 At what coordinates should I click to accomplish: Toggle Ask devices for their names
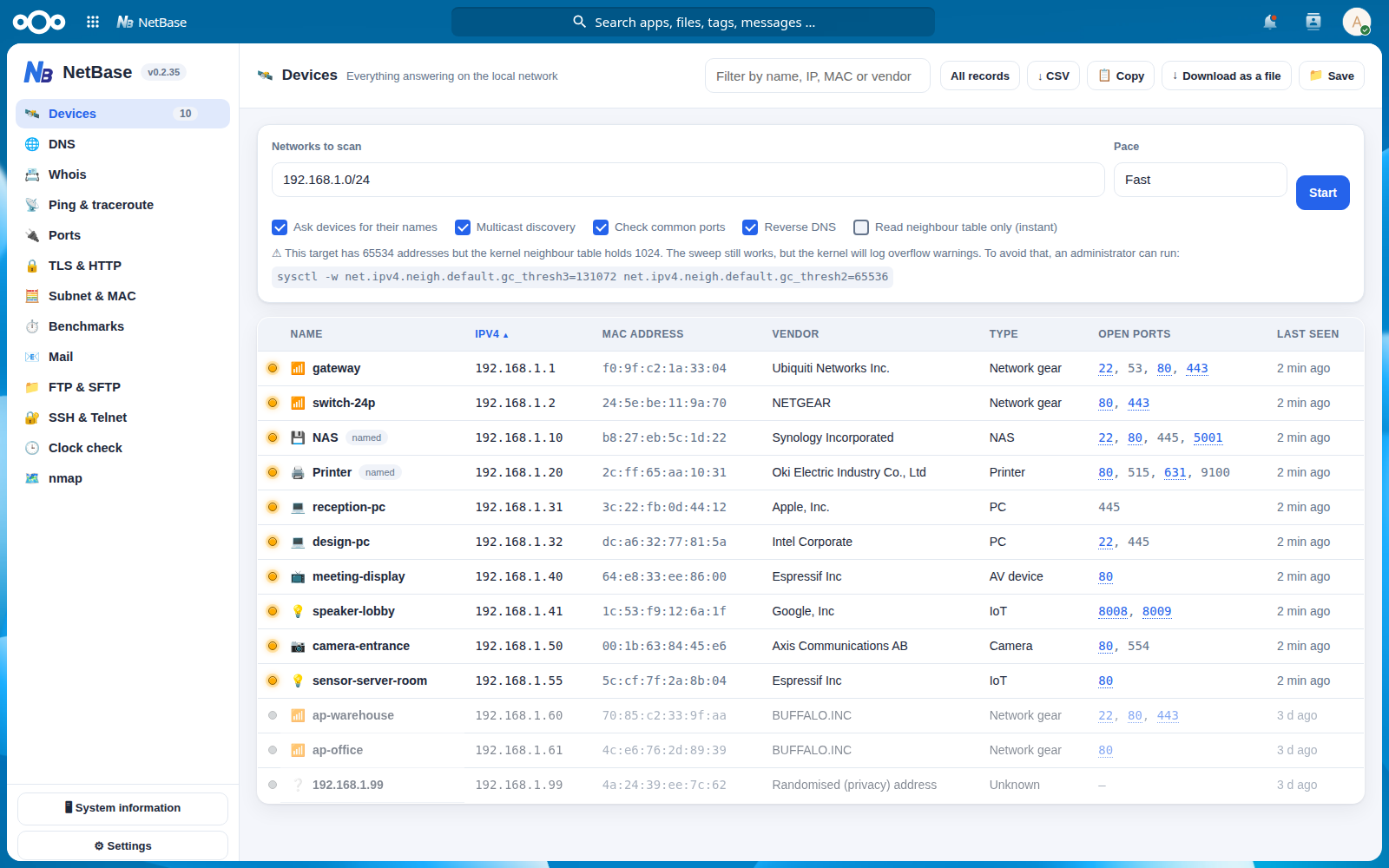pyautogui.click(x=280, y=227)
